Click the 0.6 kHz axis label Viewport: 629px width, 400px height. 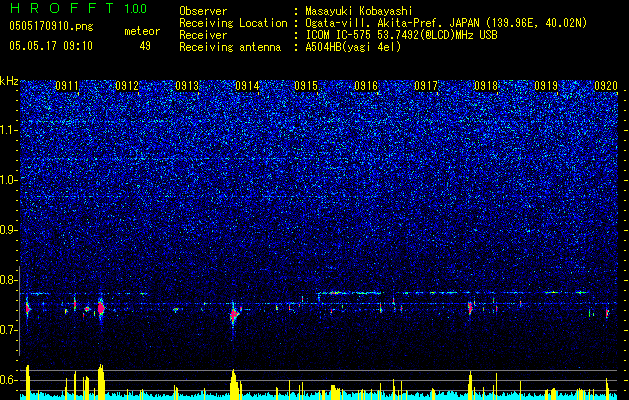(x=9, y=380)
